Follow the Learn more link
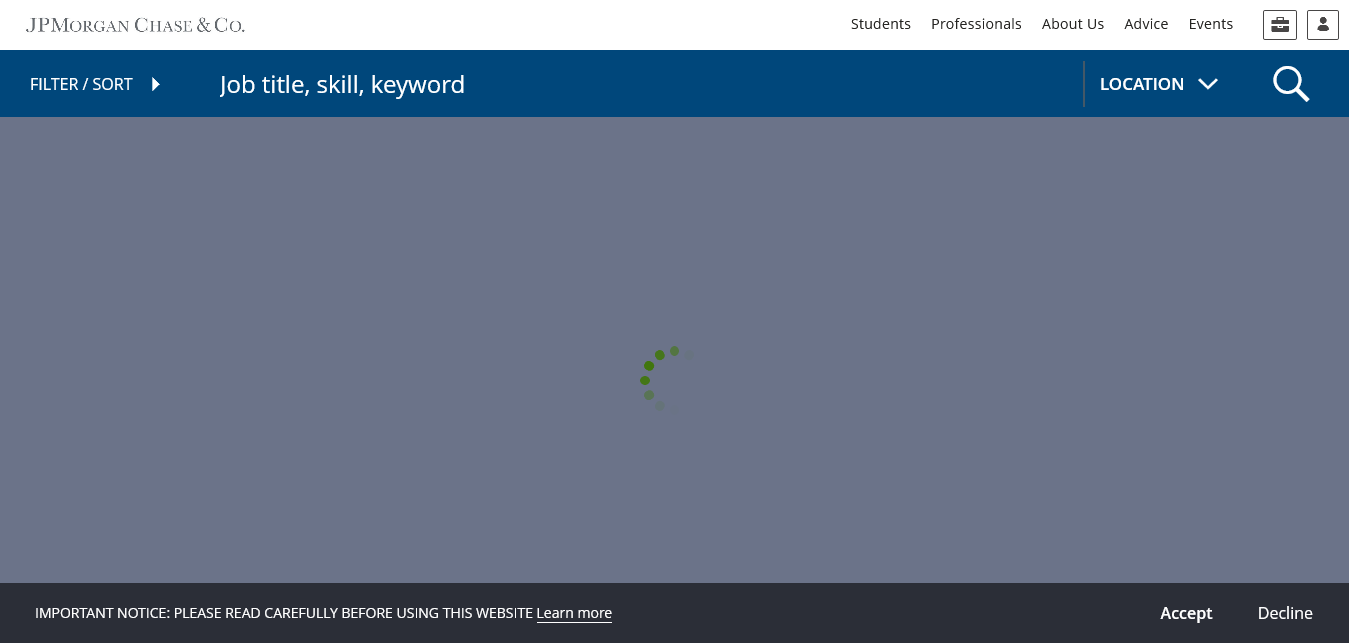1366x643 pixels. 573,613
